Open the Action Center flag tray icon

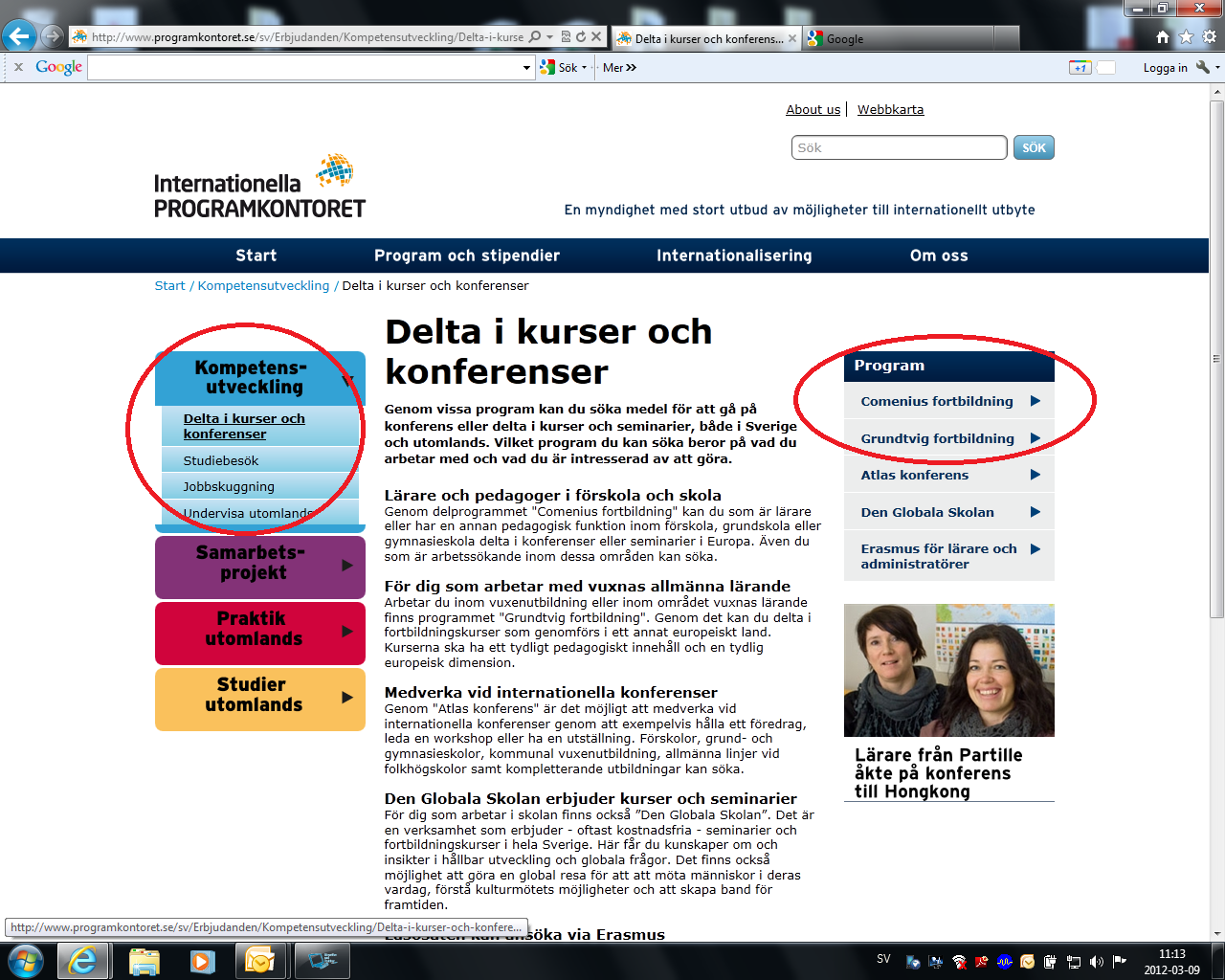click(x=1119, y=962)
